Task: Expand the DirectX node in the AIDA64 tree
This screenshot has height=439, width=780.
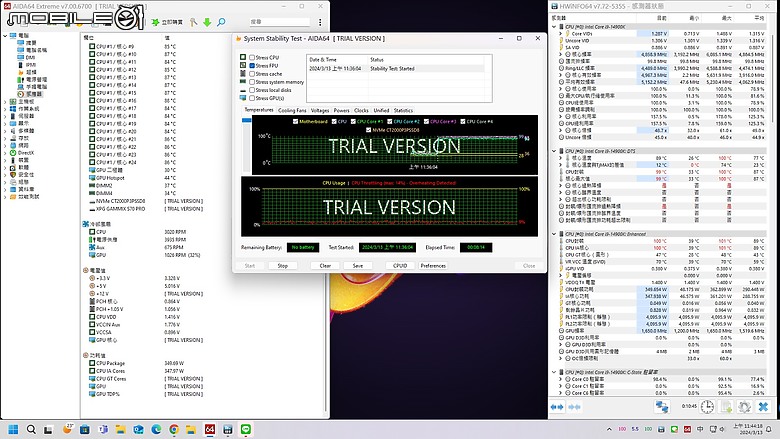Action: (5, 153)
